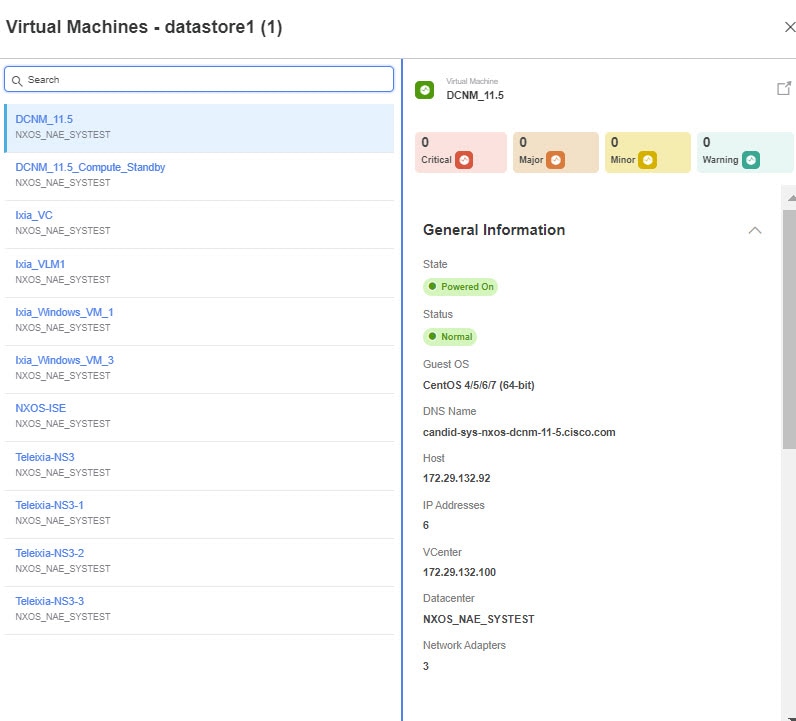
Task: Select Ixia_Windows_VM_3 in the list
Action: [x=199, y=369]
